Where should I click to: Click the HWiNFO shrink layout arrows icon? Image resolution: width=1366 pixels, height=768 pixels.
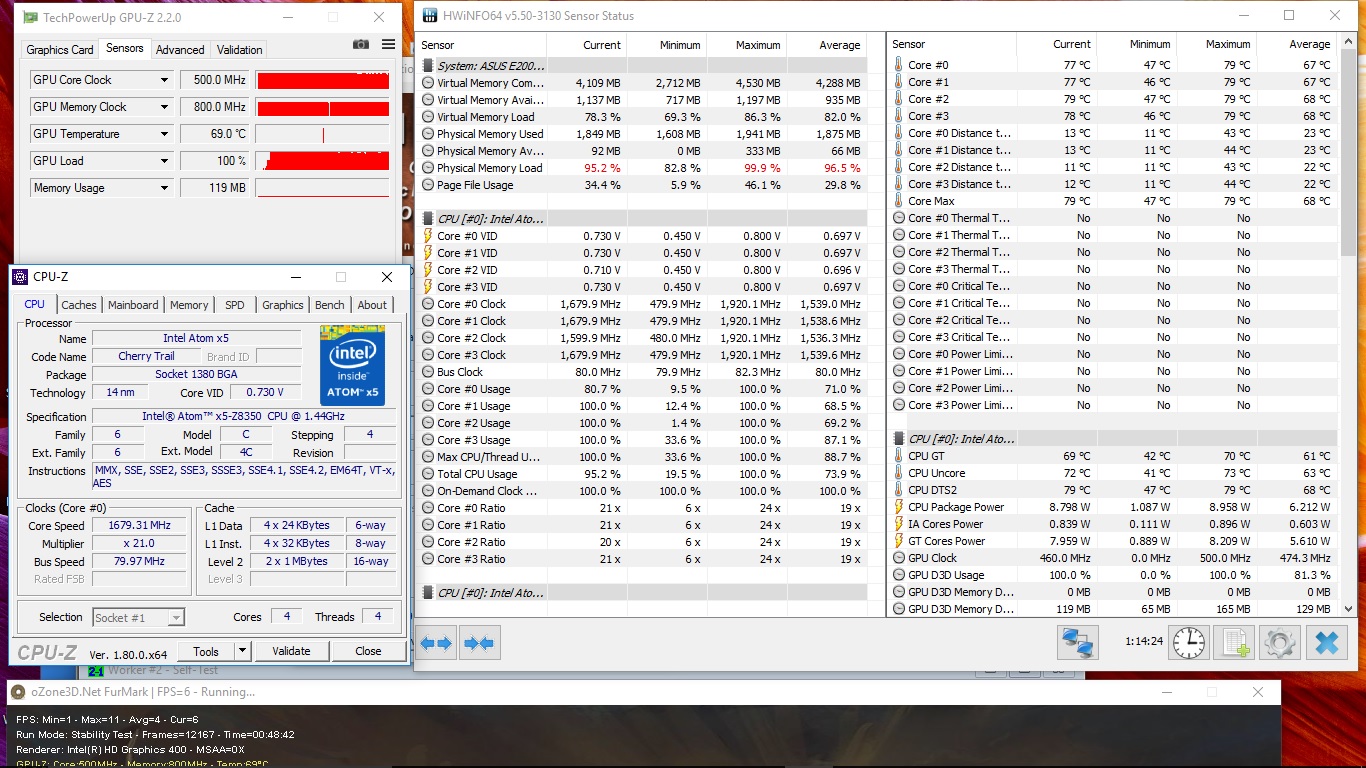pyautogui.click(x=479, y=644)
